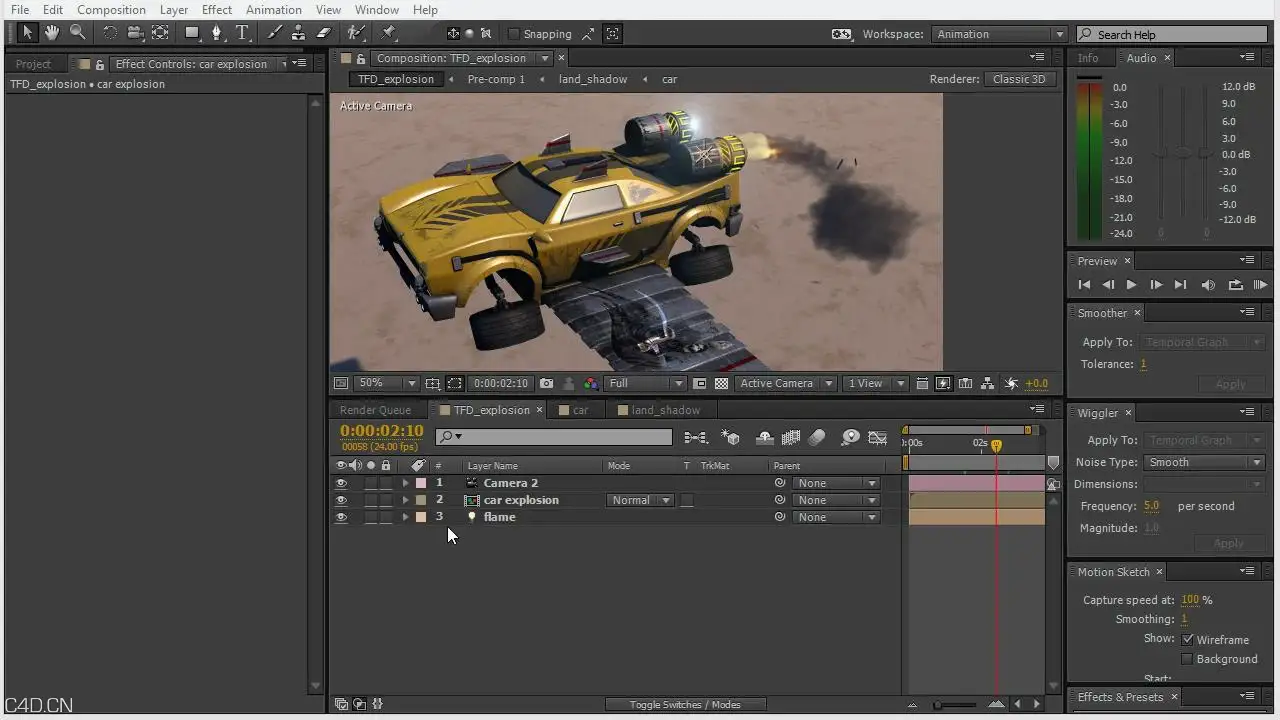The height and width of the screenshot is (720, 1280).
Task: Select the Rotation tool
Action: point(110,33)
